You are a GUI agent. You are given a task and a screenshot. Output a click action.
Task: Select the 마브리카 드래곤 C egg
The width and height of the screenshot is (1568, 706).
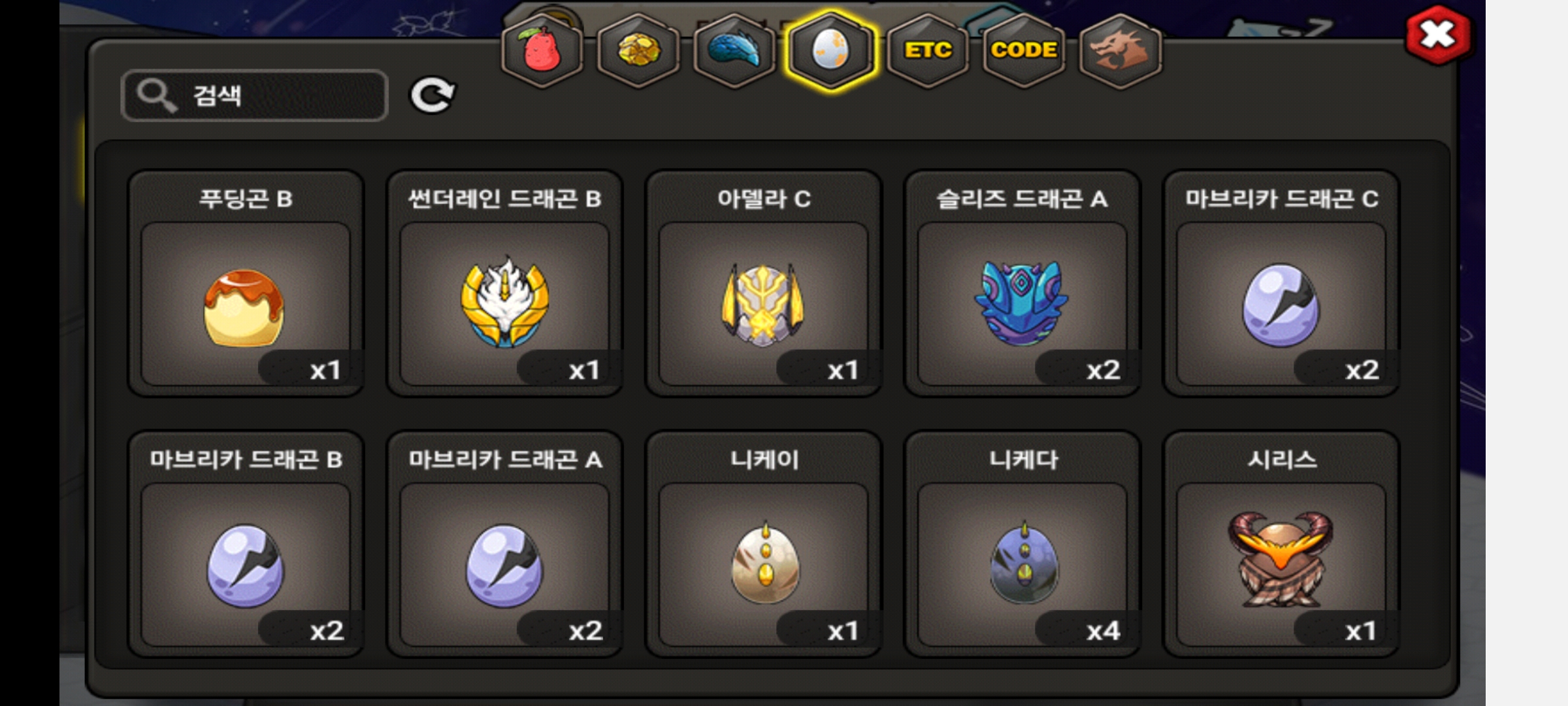[x=1281, y=284]
